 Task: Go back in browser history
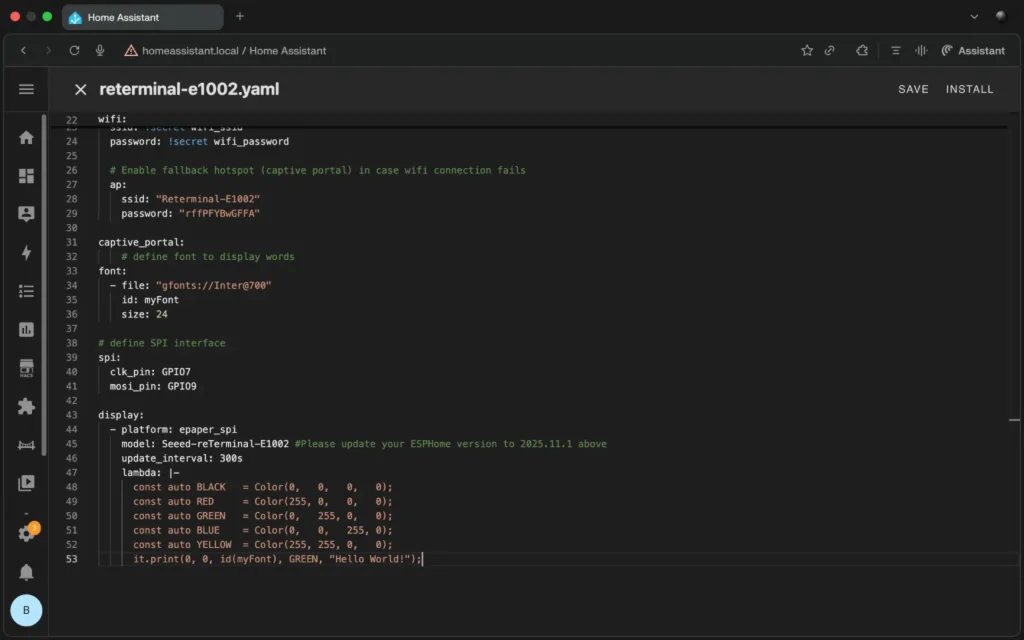[24, 50]
